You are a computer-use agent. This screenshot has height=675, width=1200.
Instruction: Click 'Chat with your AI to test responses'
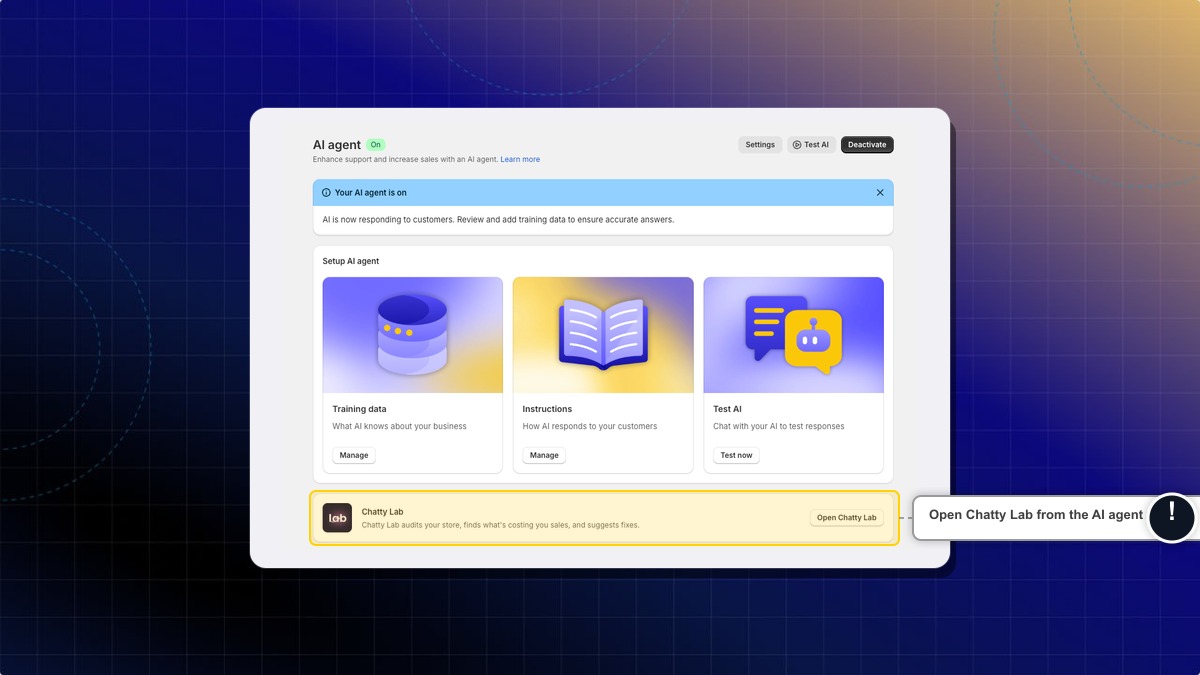click(x=779, y=426)
